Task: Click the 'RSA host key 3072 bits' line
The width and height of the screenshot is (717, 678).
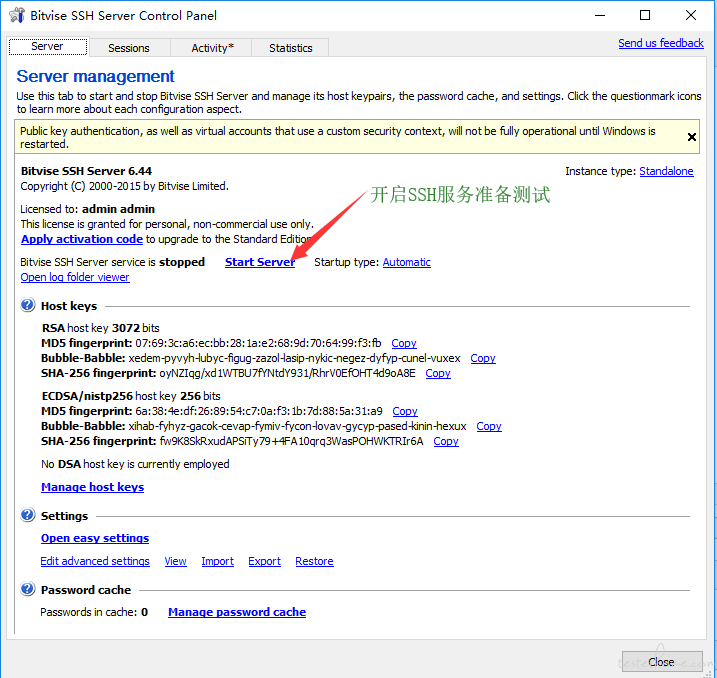Action: click(101, 328)
